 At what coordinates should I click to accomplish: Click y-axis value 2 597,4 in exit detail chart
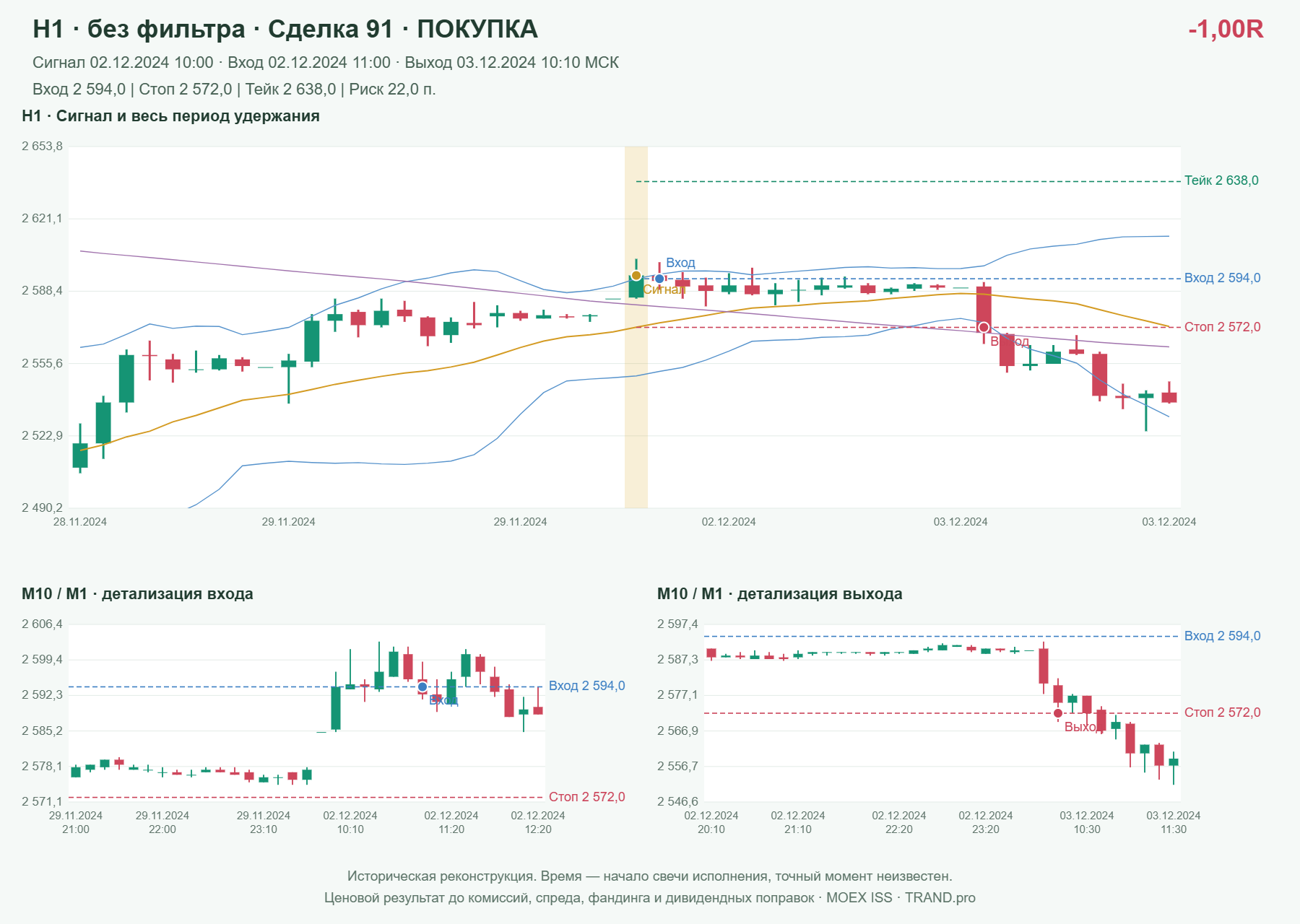(x=677, y=624)
